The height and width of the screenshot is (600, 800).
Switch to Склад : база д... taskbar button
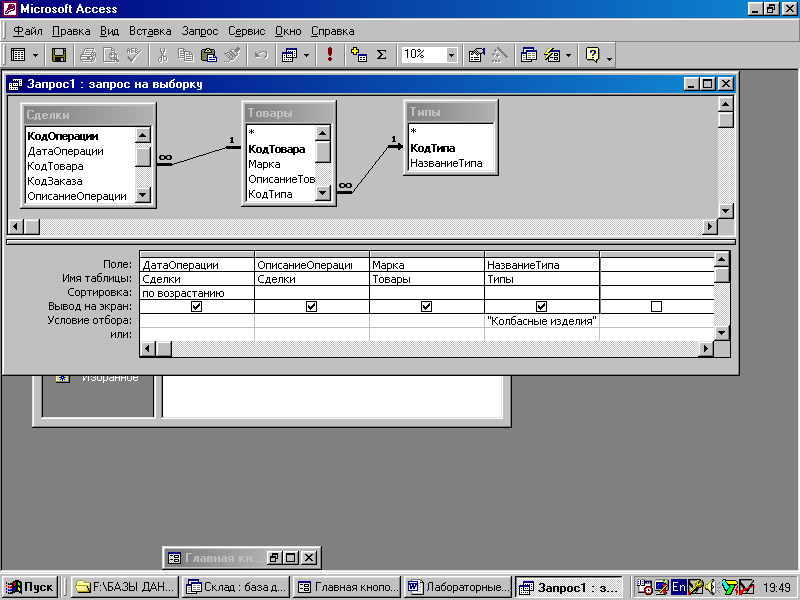pos(236,587)
